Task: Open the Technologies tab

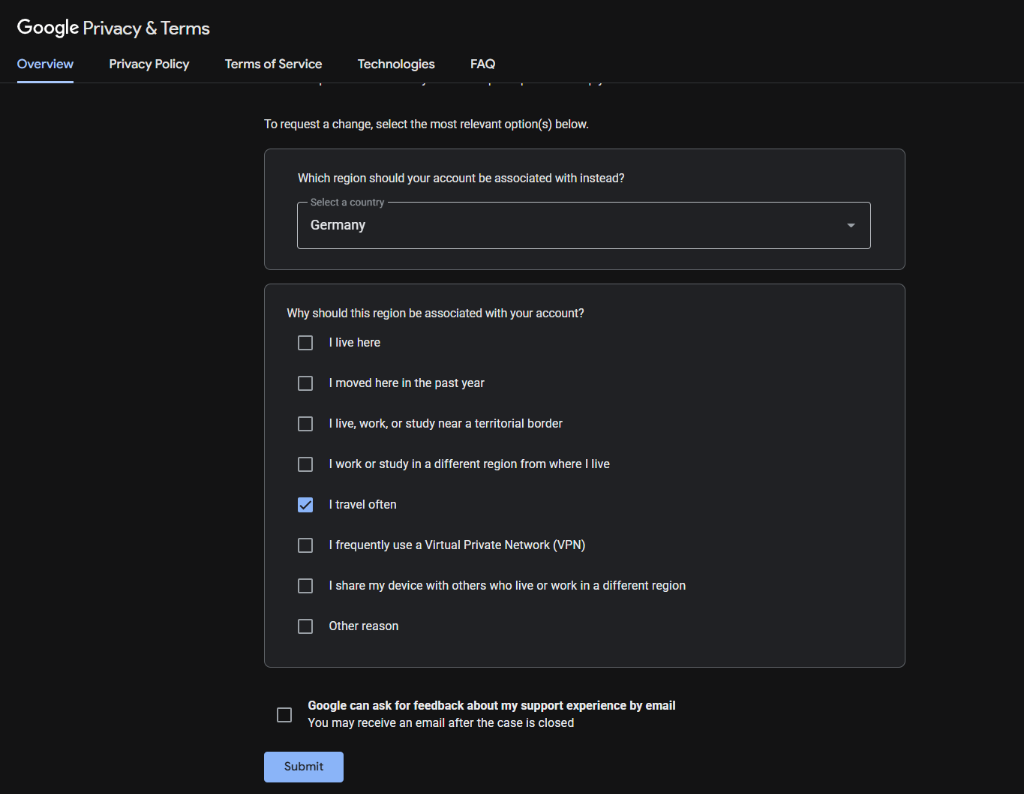Action: click(x=396, y=64)
